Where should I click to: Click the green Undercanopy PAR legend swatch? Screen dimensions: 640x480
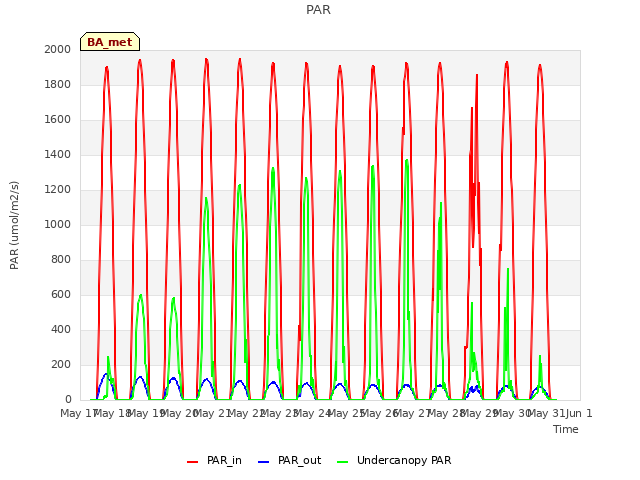click(343, 462)
